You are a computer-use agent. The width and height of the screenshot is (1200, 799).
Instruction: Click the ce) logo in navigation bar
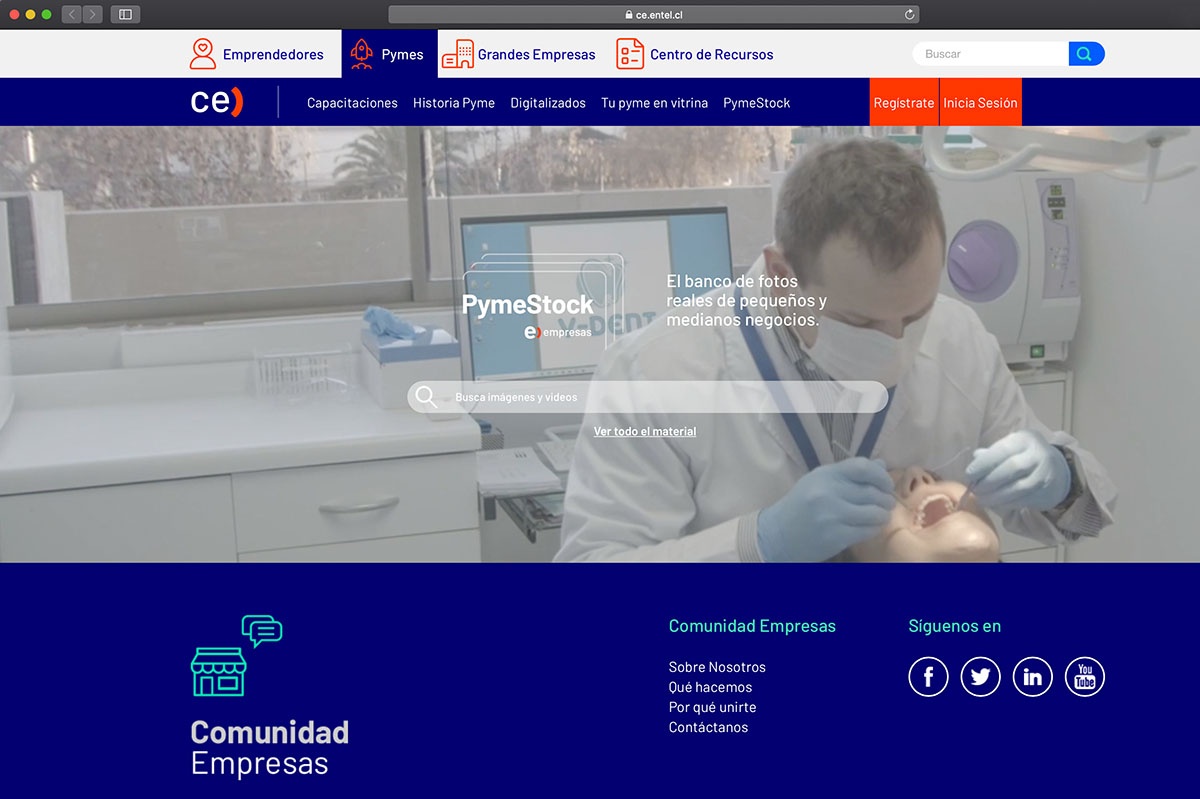coord(217,102)
